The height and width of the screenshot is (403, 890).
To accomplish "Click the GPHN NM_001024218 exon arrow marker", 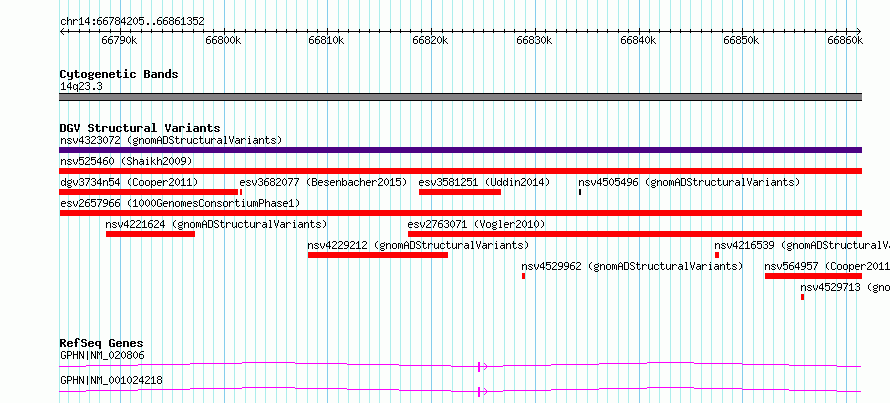I will 482,391.
